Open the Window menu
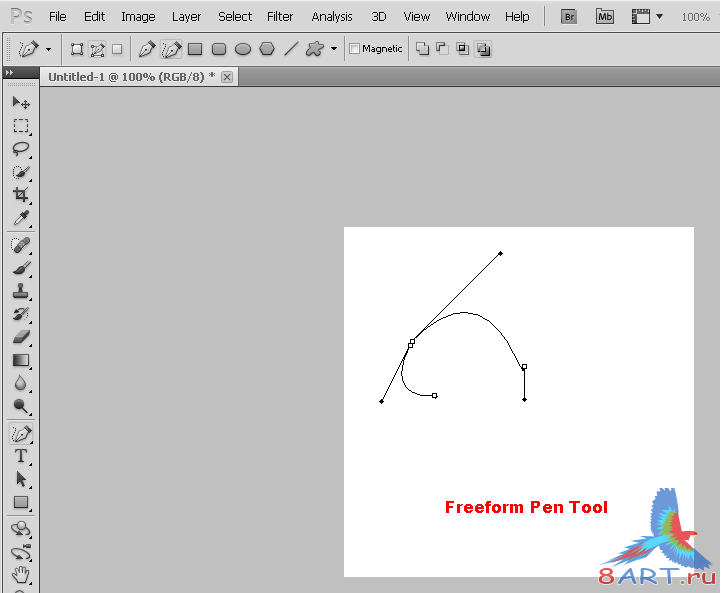This screenshot has height=593, width=723. coord(468,17)
